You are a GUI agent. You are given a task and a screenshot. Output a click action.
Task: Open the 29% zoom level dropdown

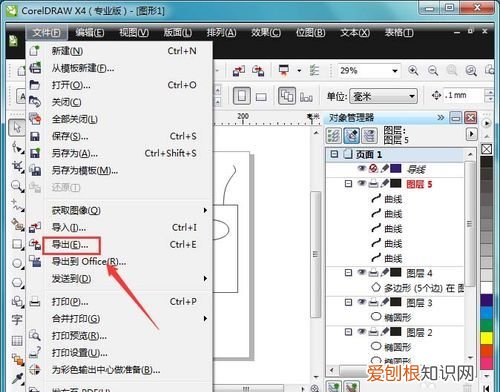395,71
